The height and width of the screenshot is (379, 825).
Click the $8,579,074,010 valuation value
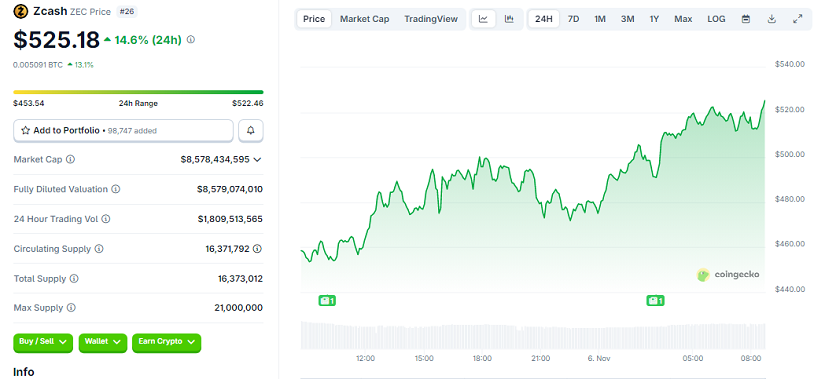click(230, 189)
